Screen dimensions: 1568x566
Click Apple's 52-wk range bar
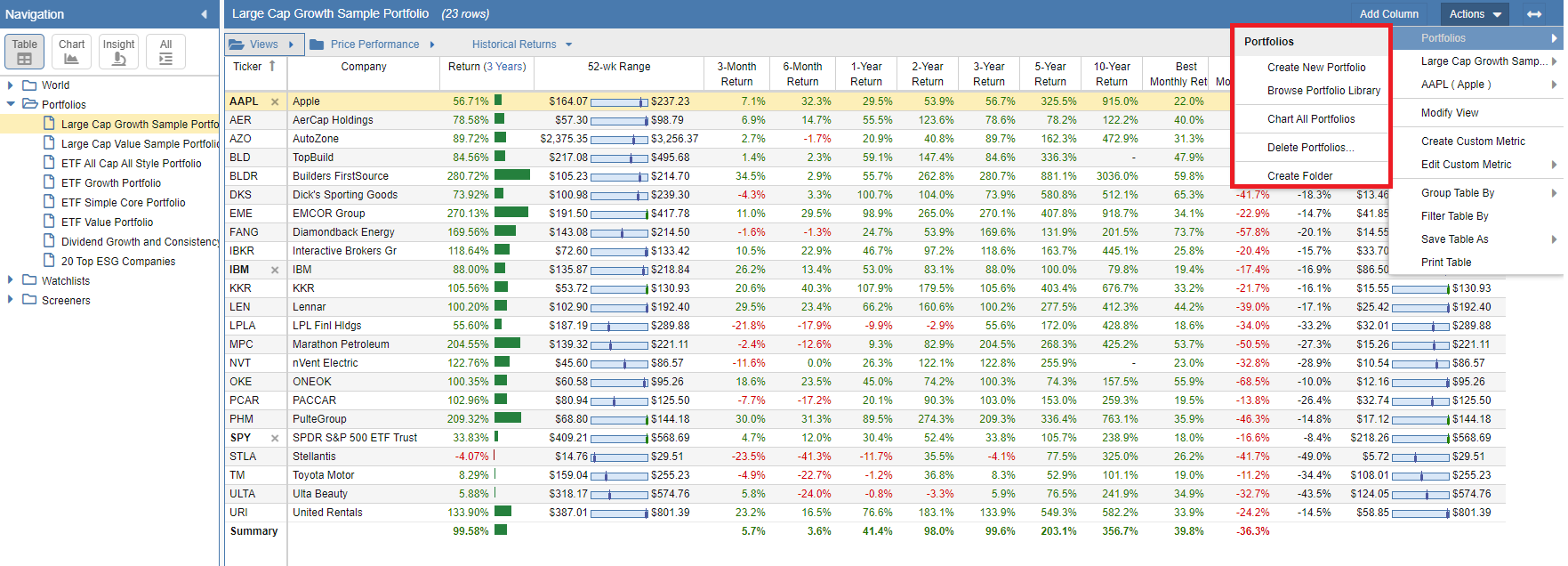[619, 102]
